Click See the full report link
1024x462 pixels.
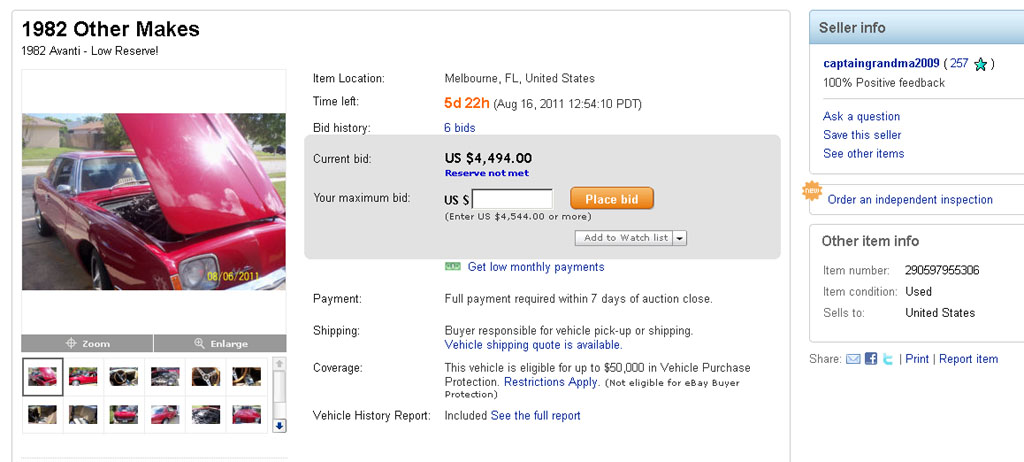pos(535,415)
